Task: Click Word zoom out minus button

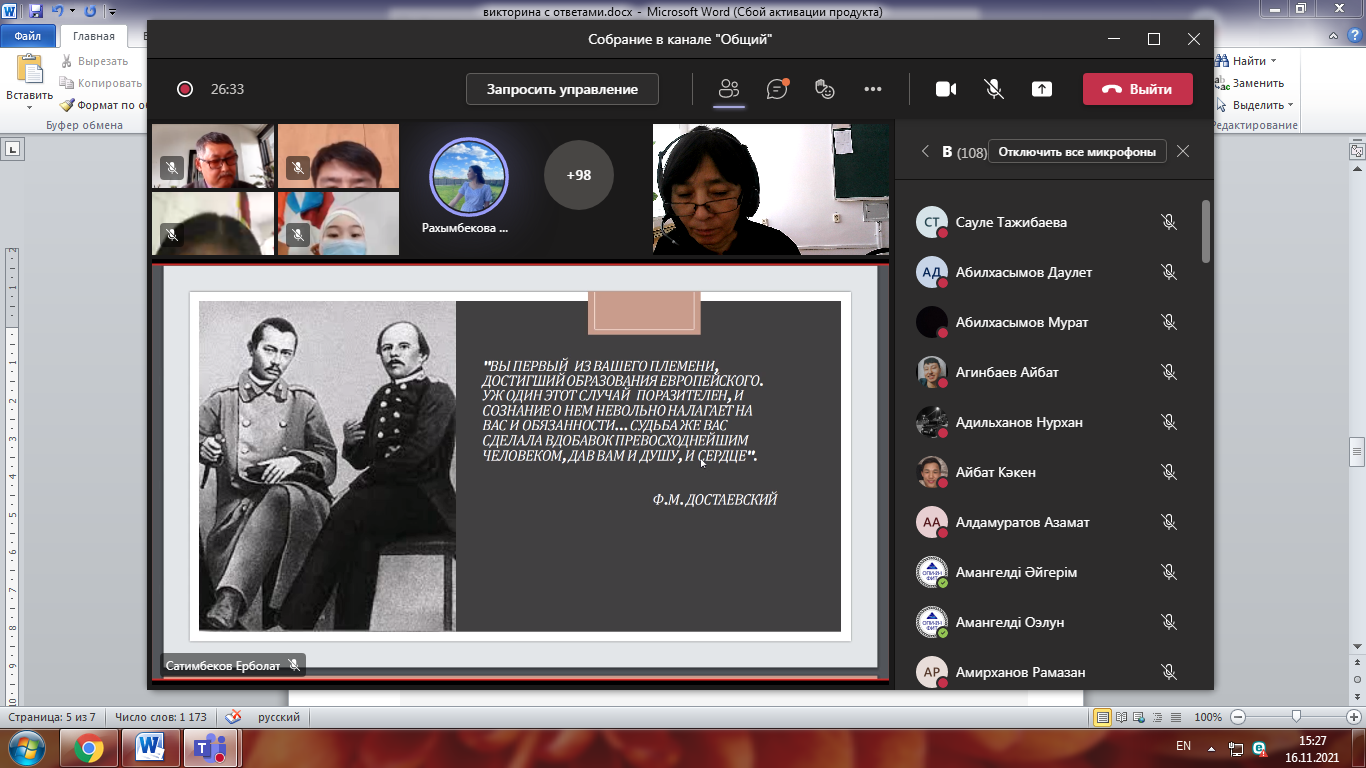Action: (1238, 717)
